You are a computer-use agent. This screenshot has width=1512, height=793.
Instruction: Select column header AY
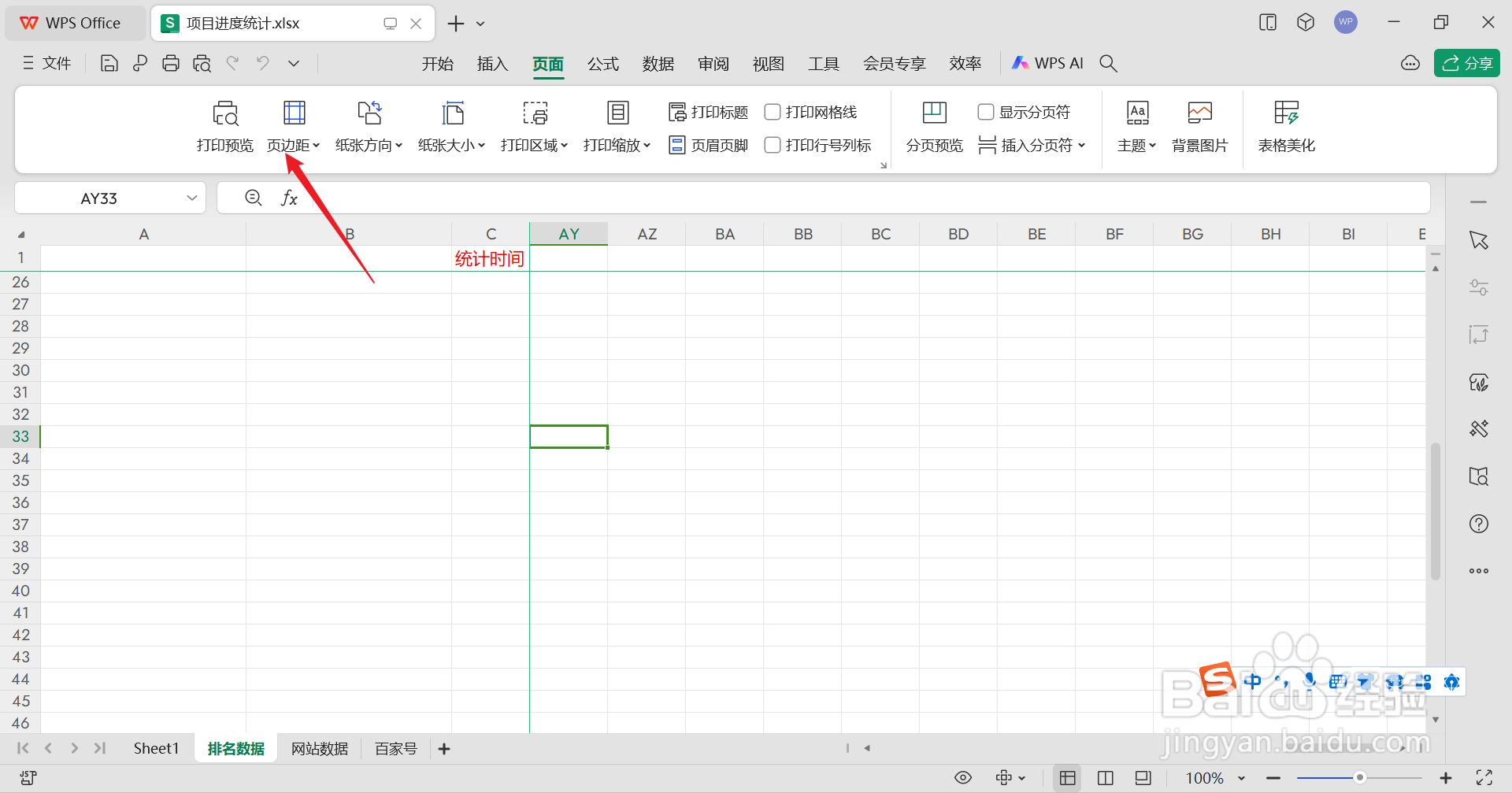pyautogui.click(x=569, y=234)
